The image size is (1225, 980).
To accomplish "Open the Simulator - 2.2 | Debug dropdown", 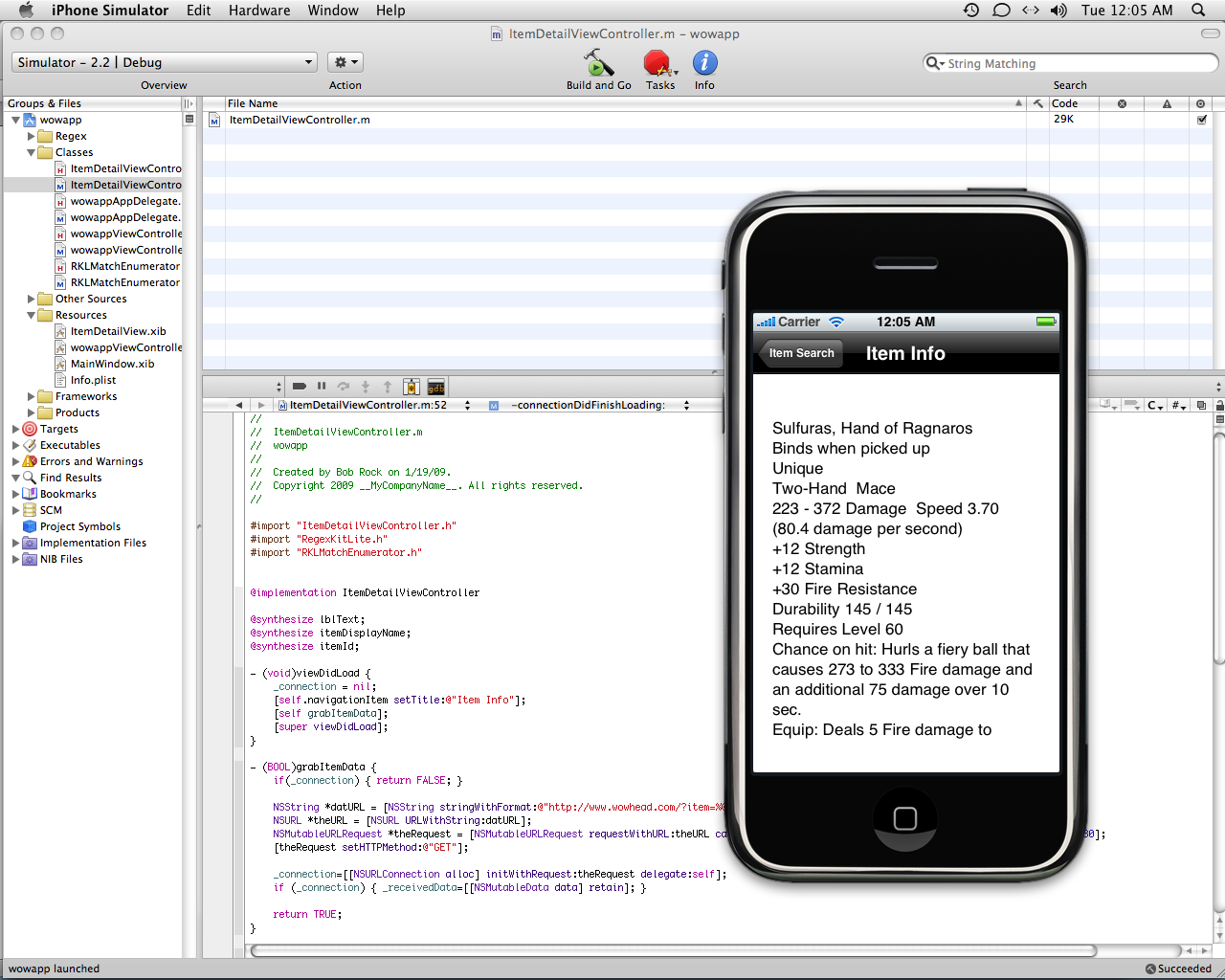I will pos(164,62).
